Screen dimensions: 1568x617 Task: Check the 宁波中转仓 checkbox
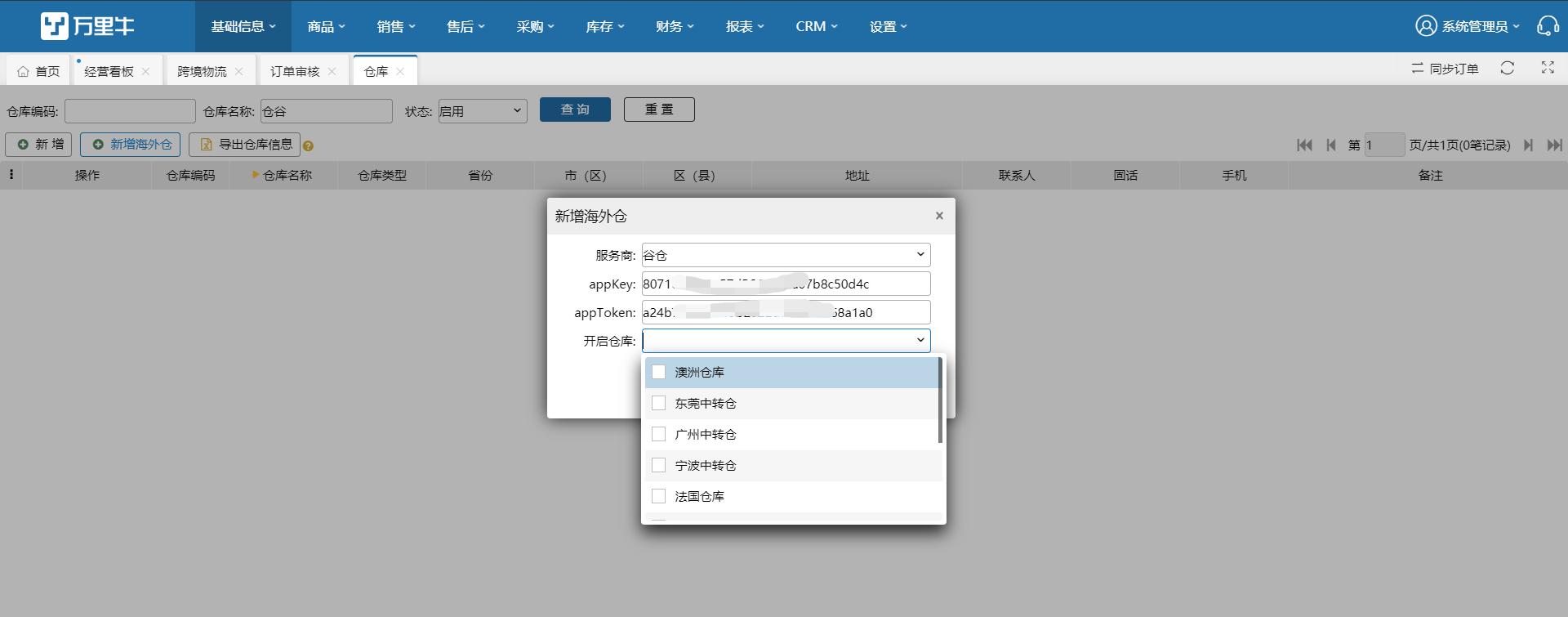click(659, 465)
